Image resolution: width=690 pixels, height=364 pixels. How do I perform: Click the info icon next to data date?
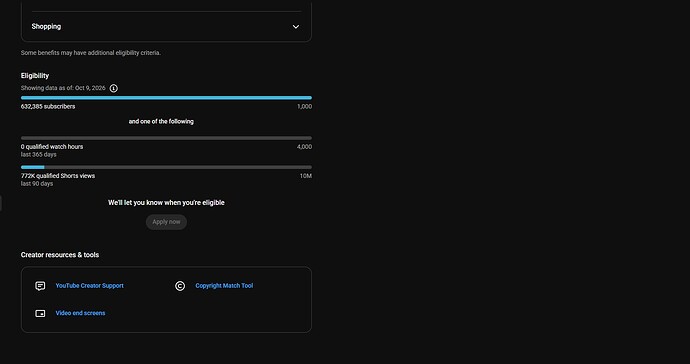pos(114,88)
